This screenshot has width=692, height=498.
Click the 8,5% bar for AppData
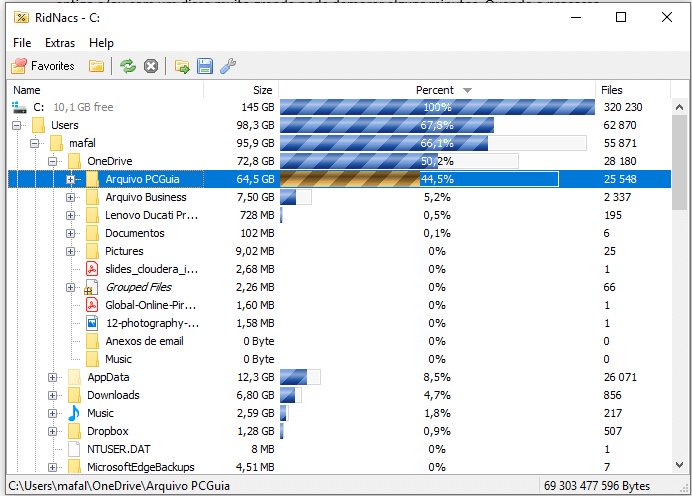300,377
